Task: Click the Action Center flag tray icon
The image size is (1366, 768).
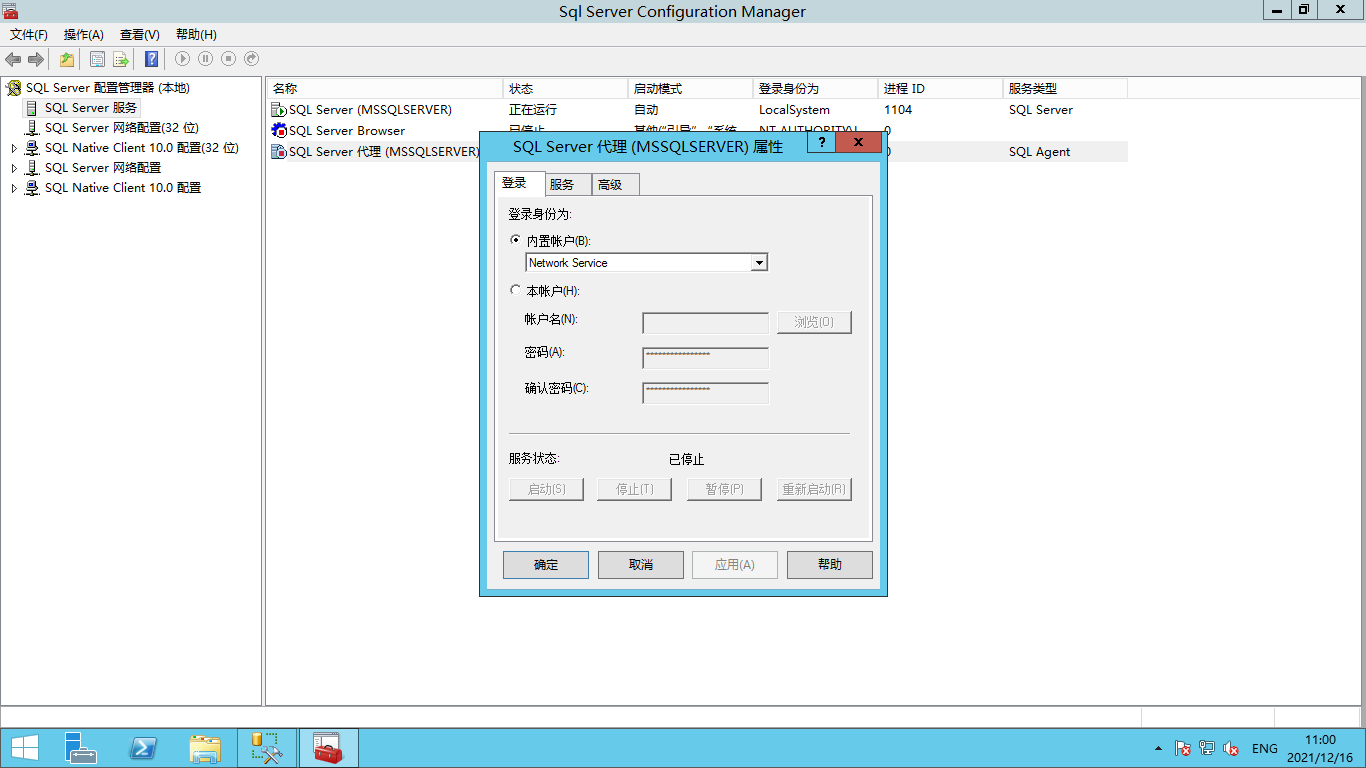Action: coord(1182,748)
